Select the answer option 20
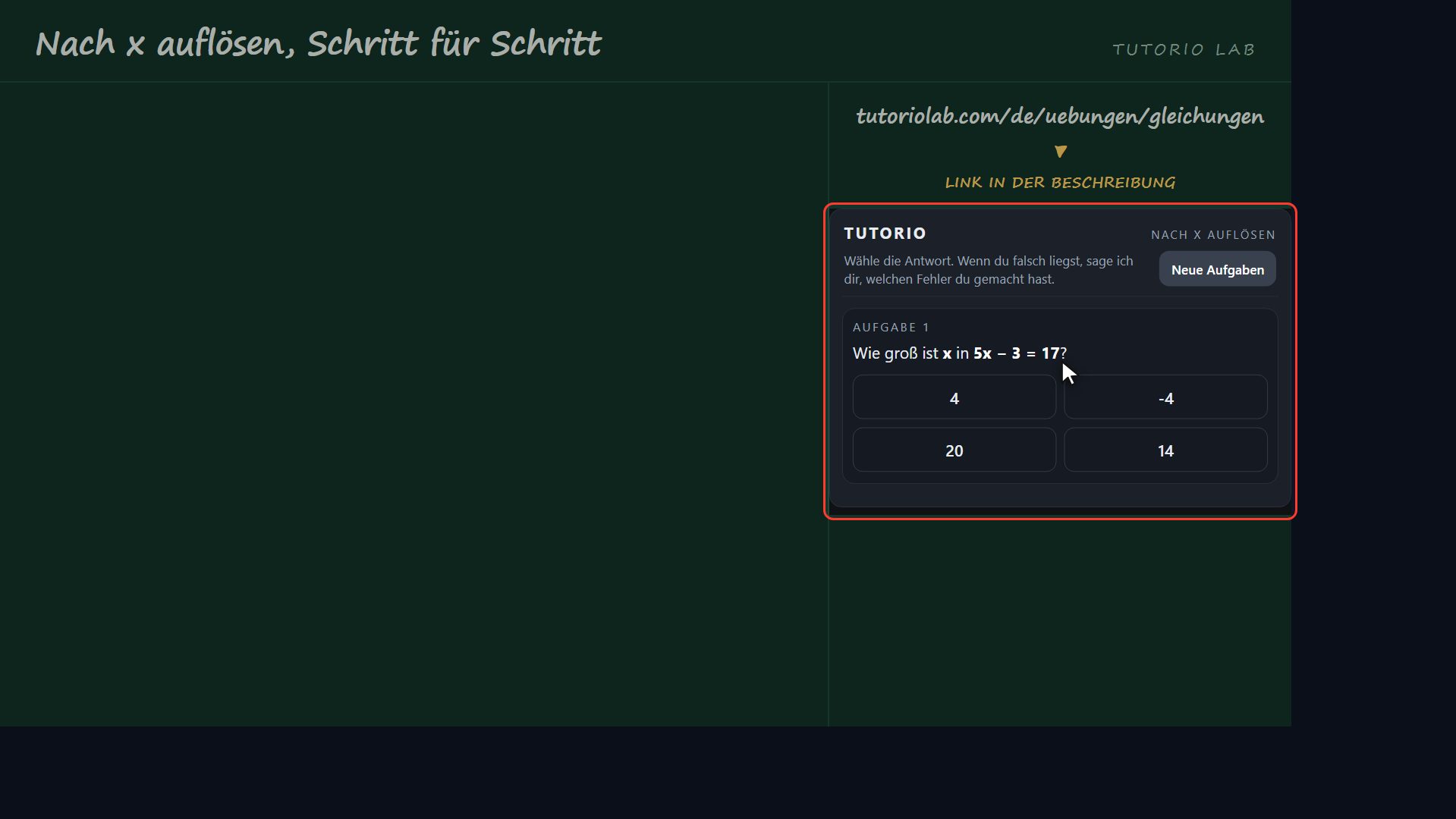 (954, 450)
